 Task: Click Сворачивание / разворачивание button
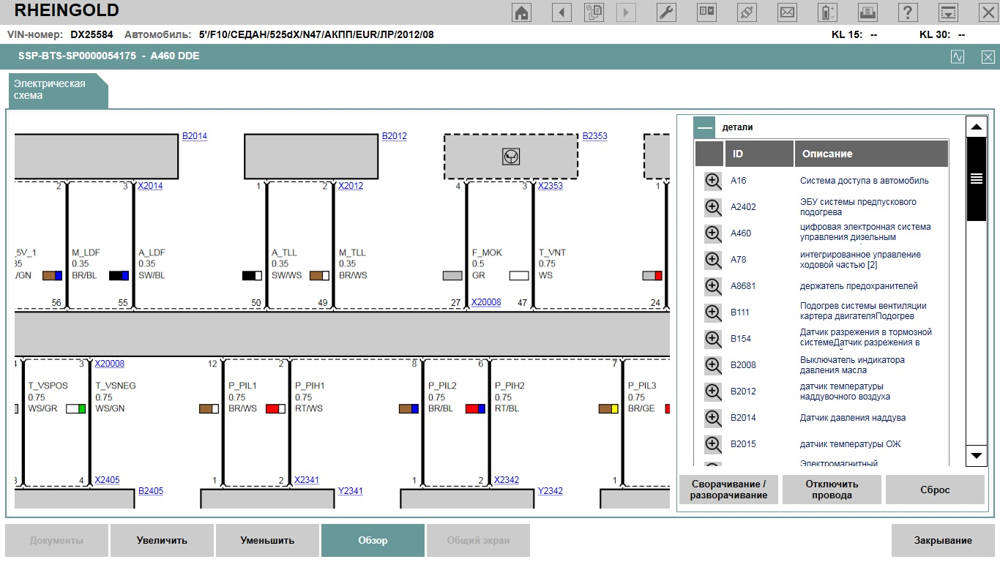[727, 489]
